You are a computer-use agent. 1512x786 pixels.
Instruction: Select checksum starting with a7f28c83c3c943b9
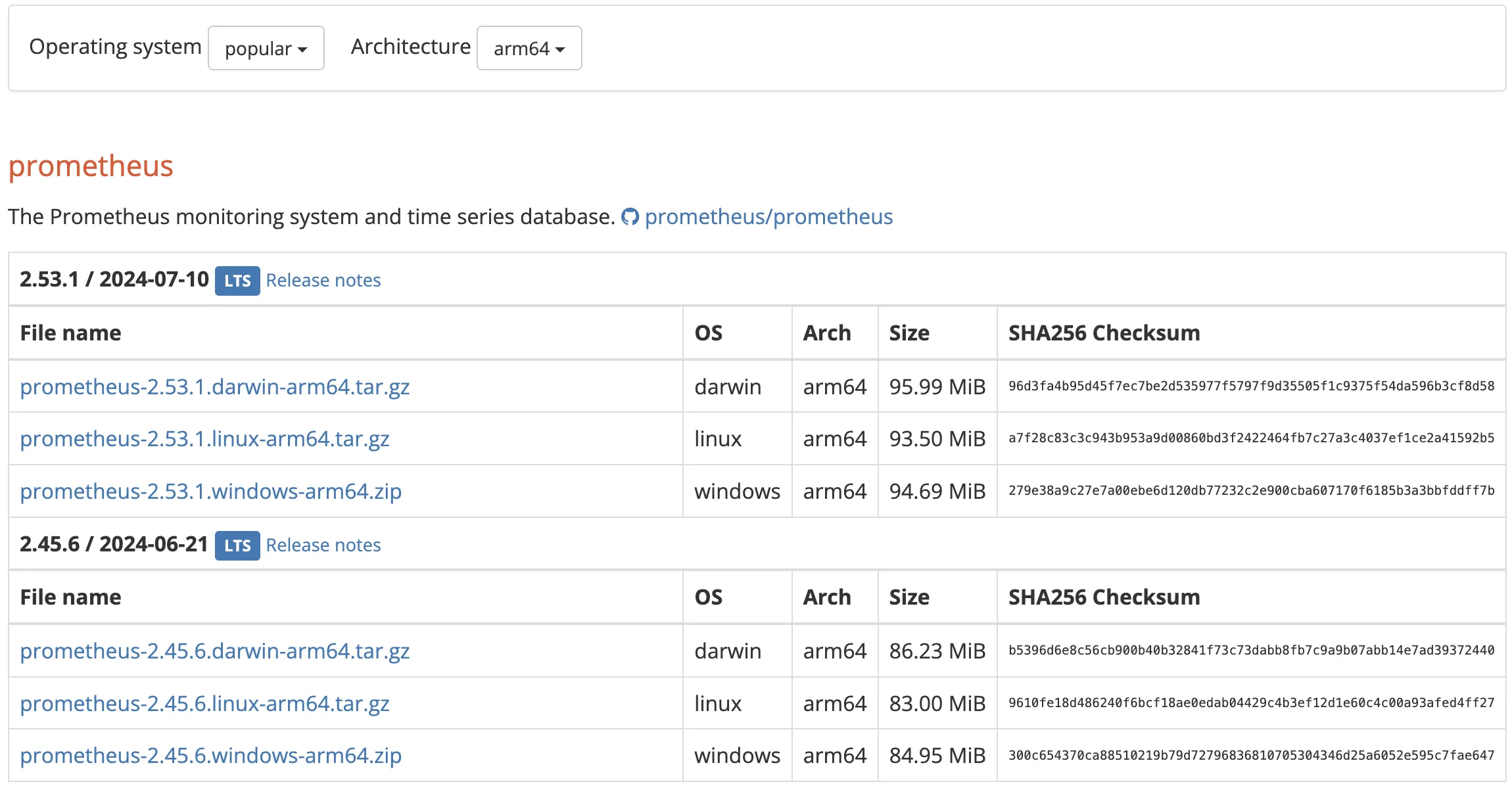tap(1252, 438)
